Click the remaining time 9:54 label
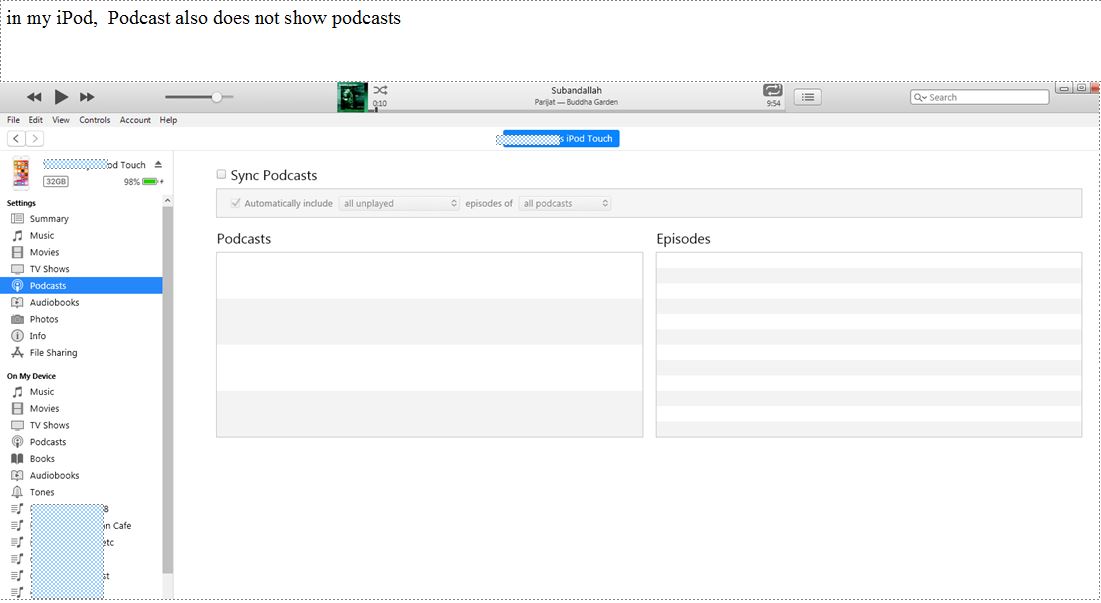 point(773,103)
